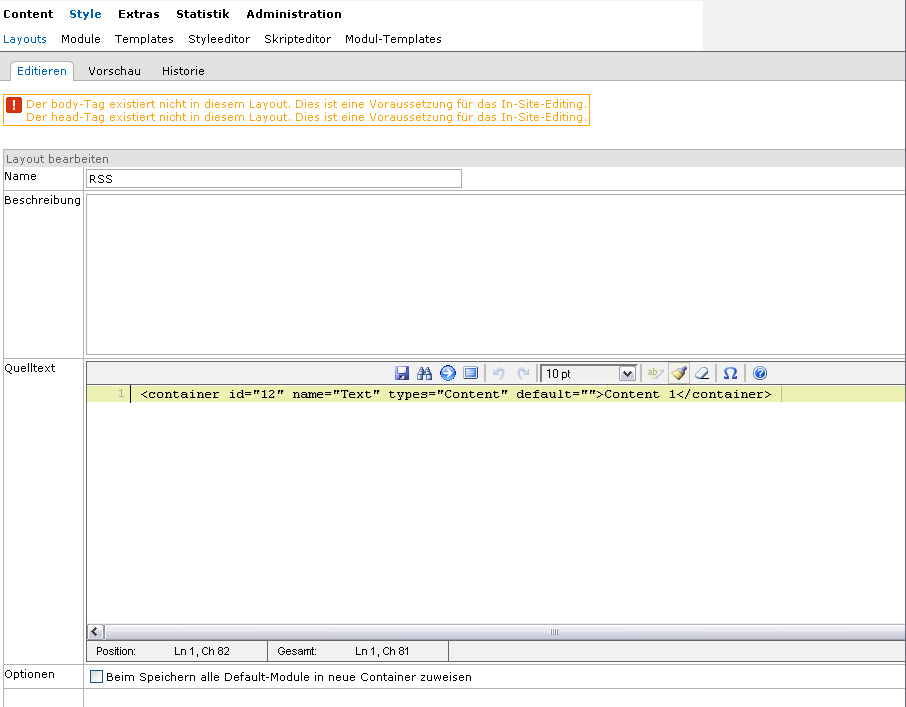
Task: Switch to the Vorschau tab
Action: point(114,71)
